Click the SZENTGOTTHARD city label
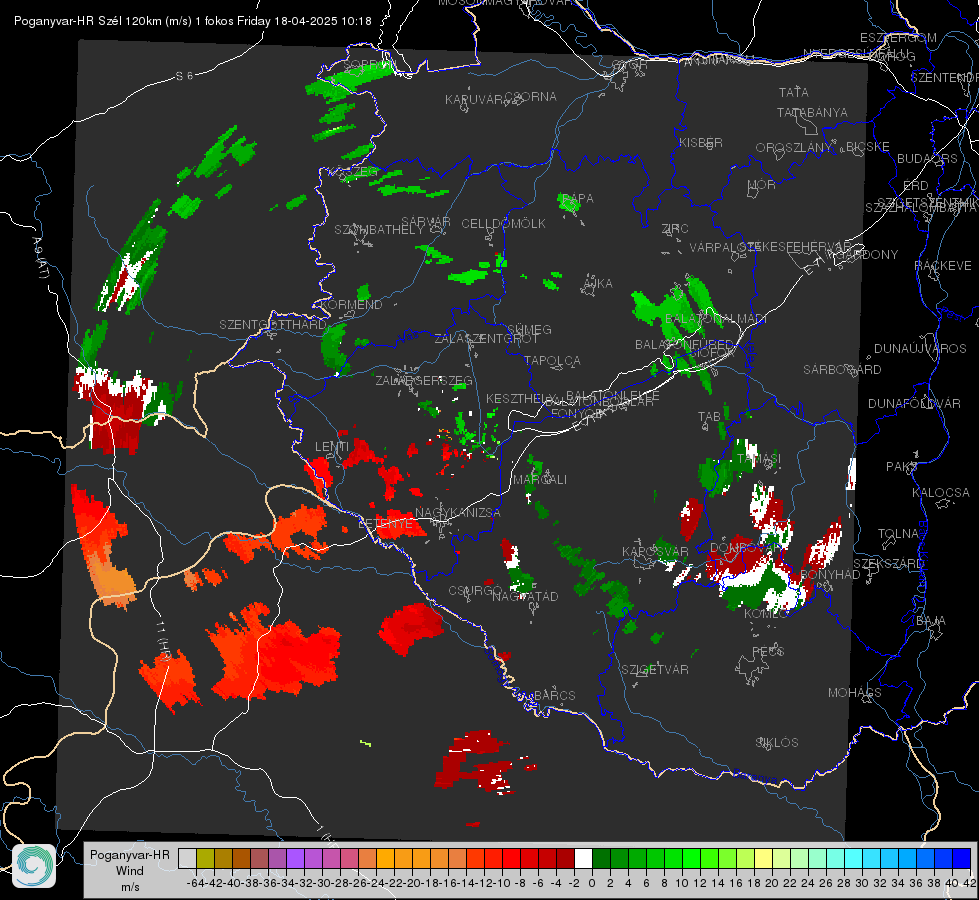The height and width of the screenshot is (900, 979). coord(273,324)
